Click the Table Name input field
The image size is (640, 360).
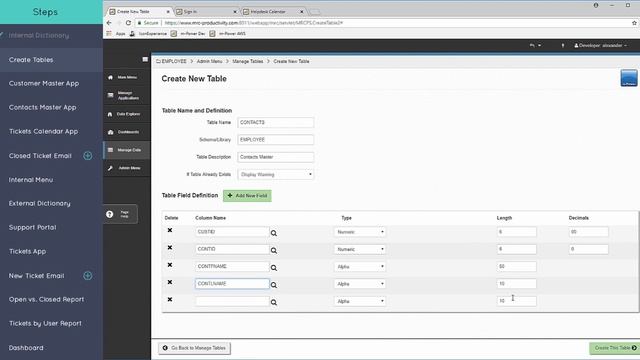[276, 122]
